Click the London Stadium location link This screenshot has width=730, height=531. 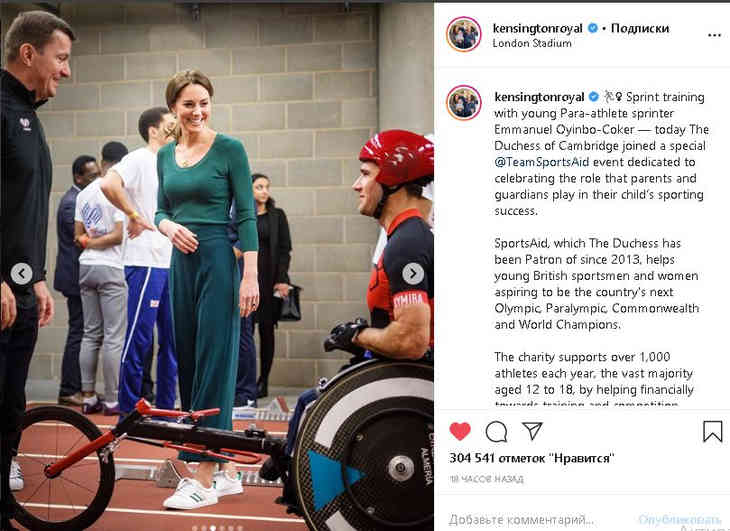click(532, 43)
